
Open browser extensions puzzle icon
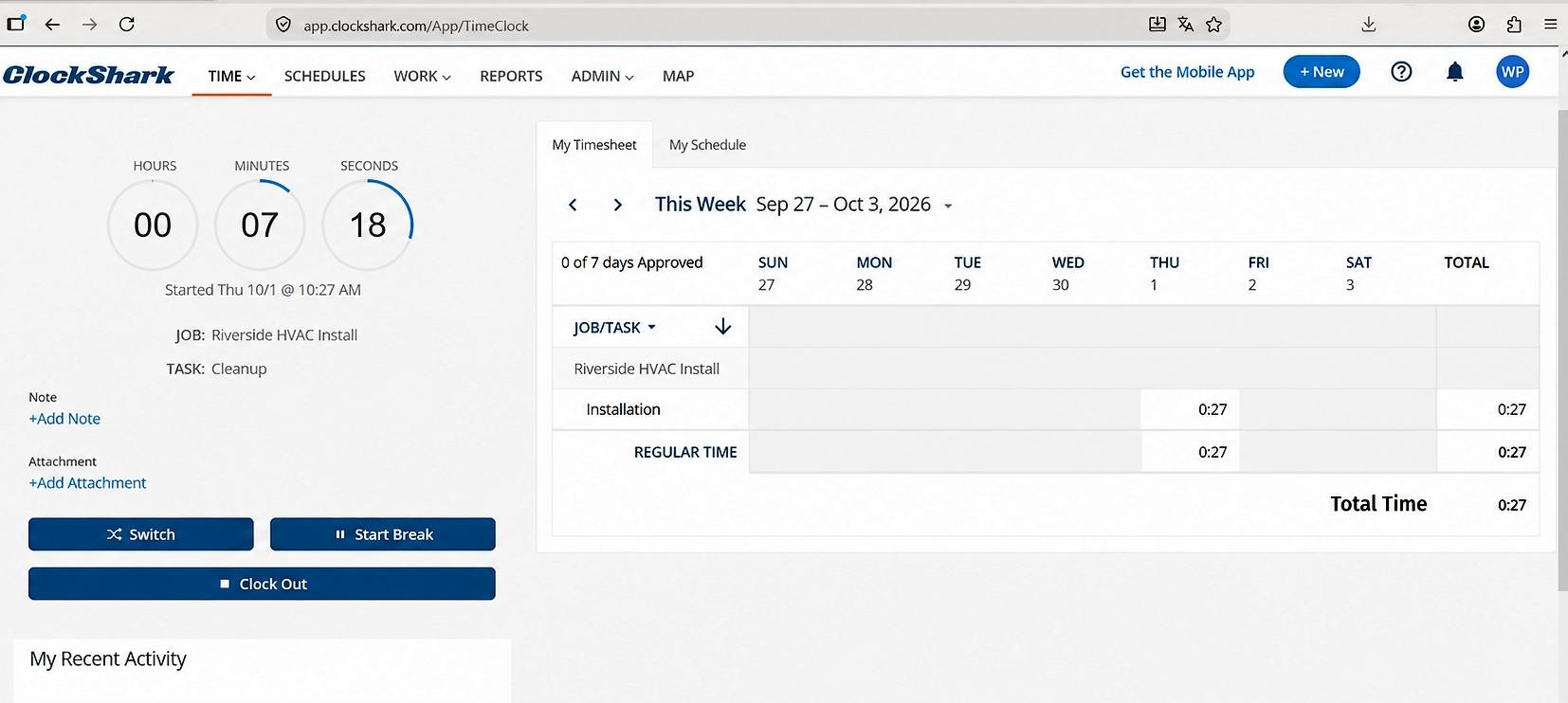pyautogui.click(x=1514, y=25)
